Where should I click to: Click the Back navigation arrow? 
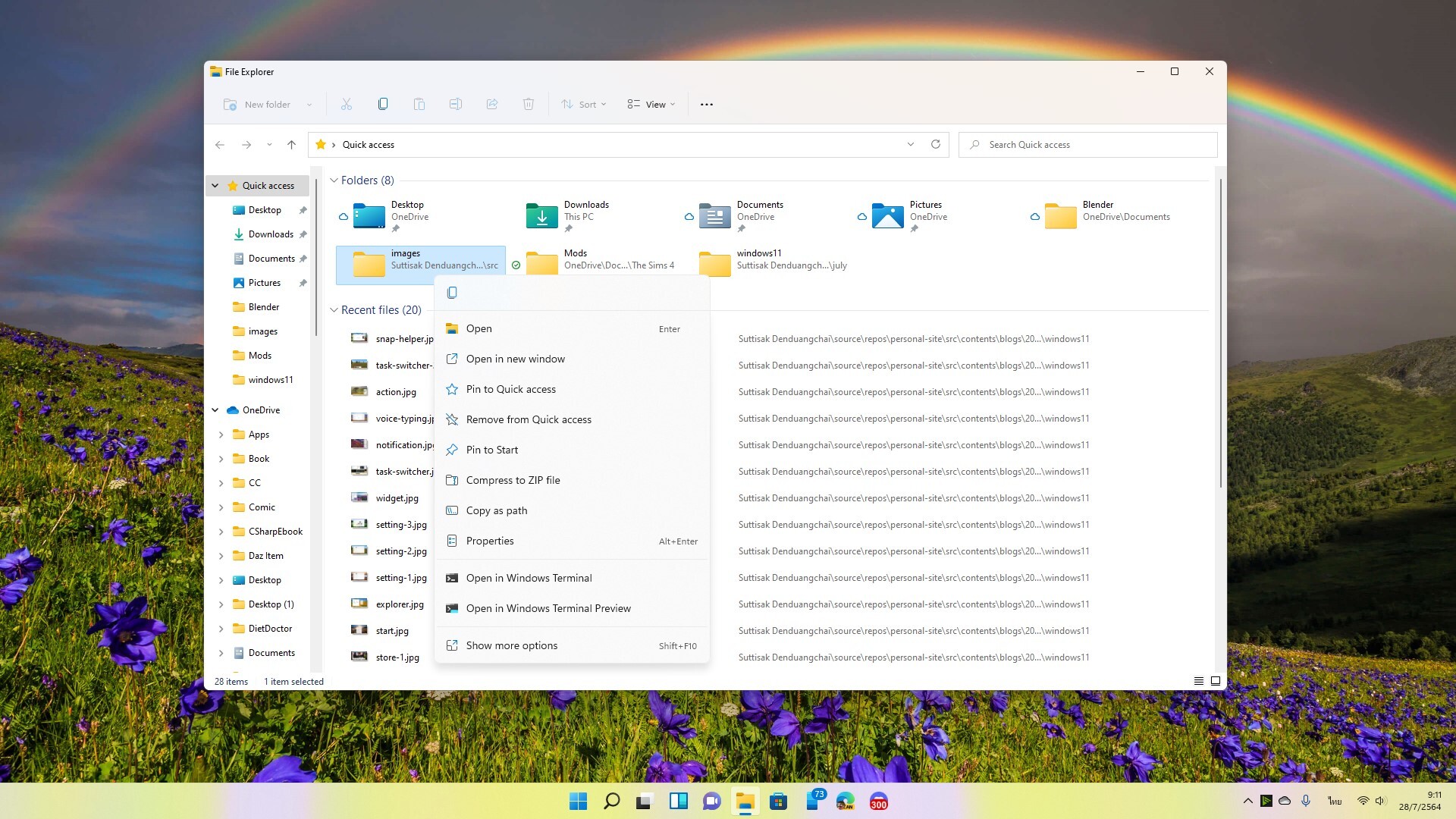tap(220, 144)
